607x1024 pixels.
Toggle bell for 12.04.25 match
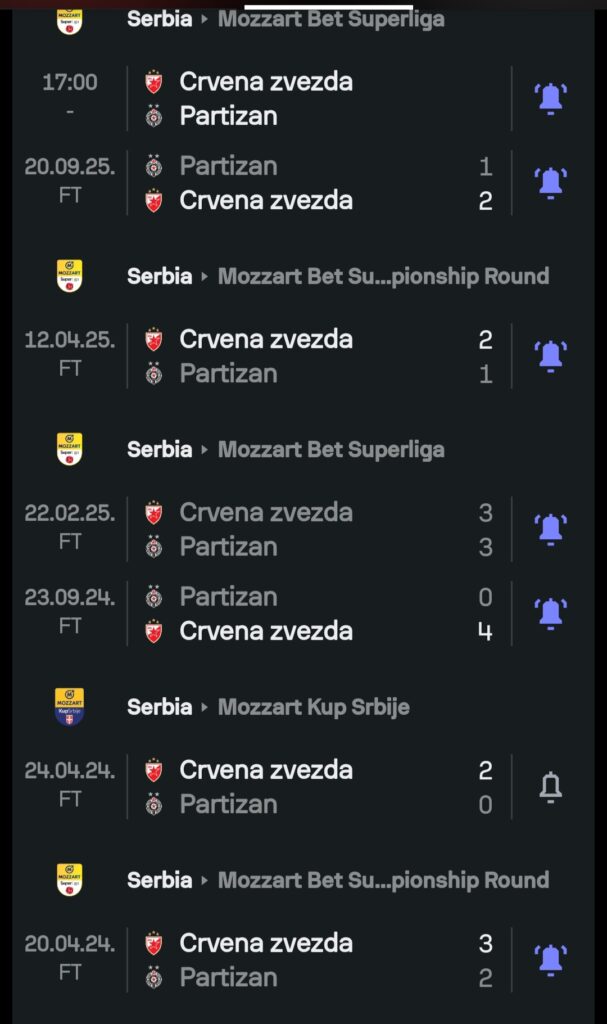coord(551,356)
